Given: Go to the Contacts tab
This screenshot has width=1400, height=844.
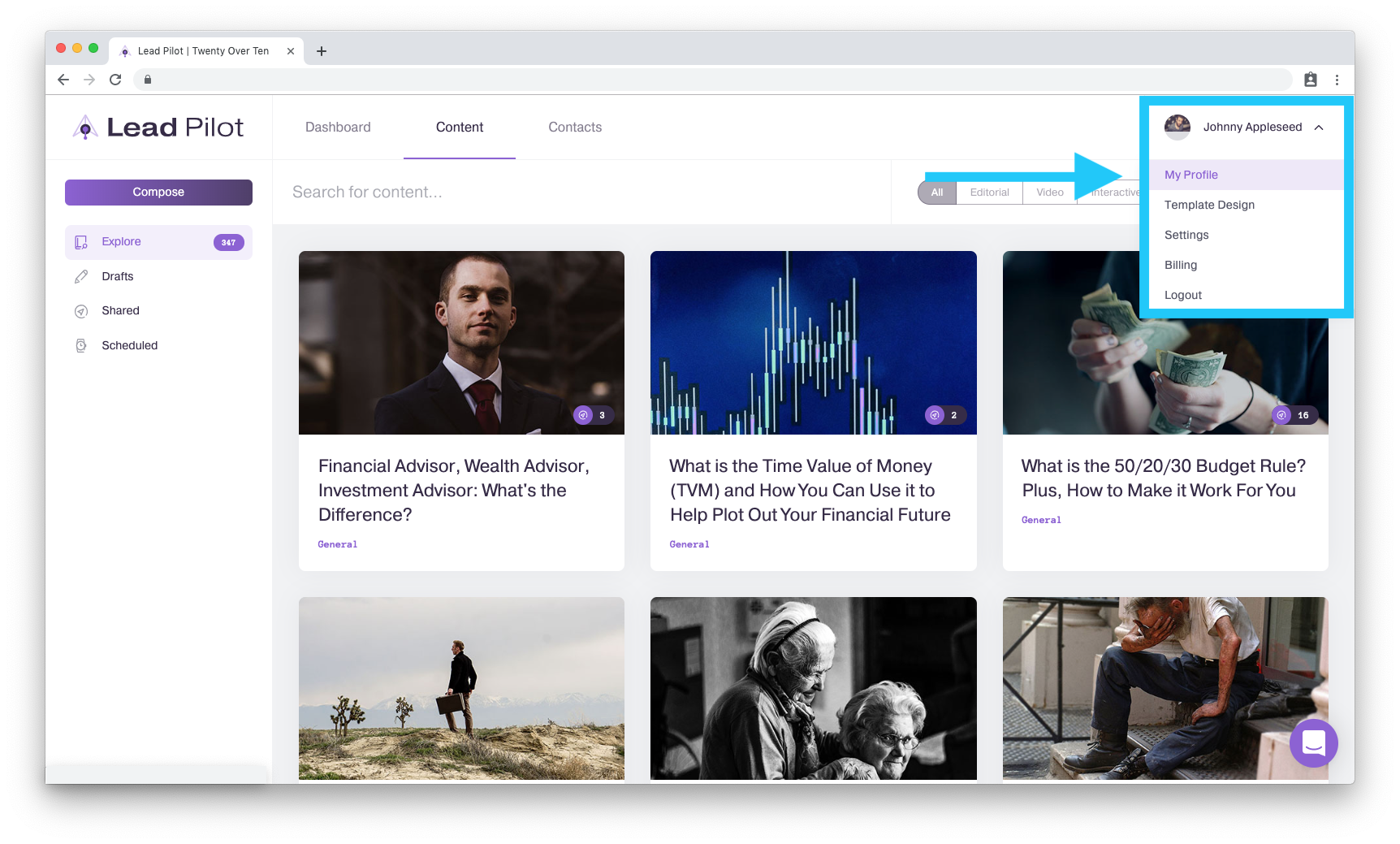Looking at the screenshot, I should [x=575, y=128].
